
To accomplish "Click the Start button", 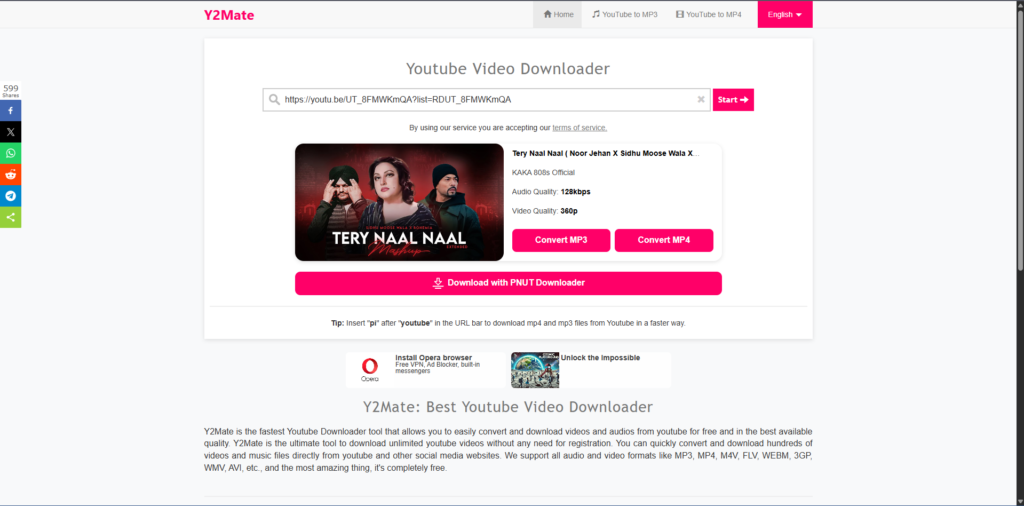I will 733,100.
